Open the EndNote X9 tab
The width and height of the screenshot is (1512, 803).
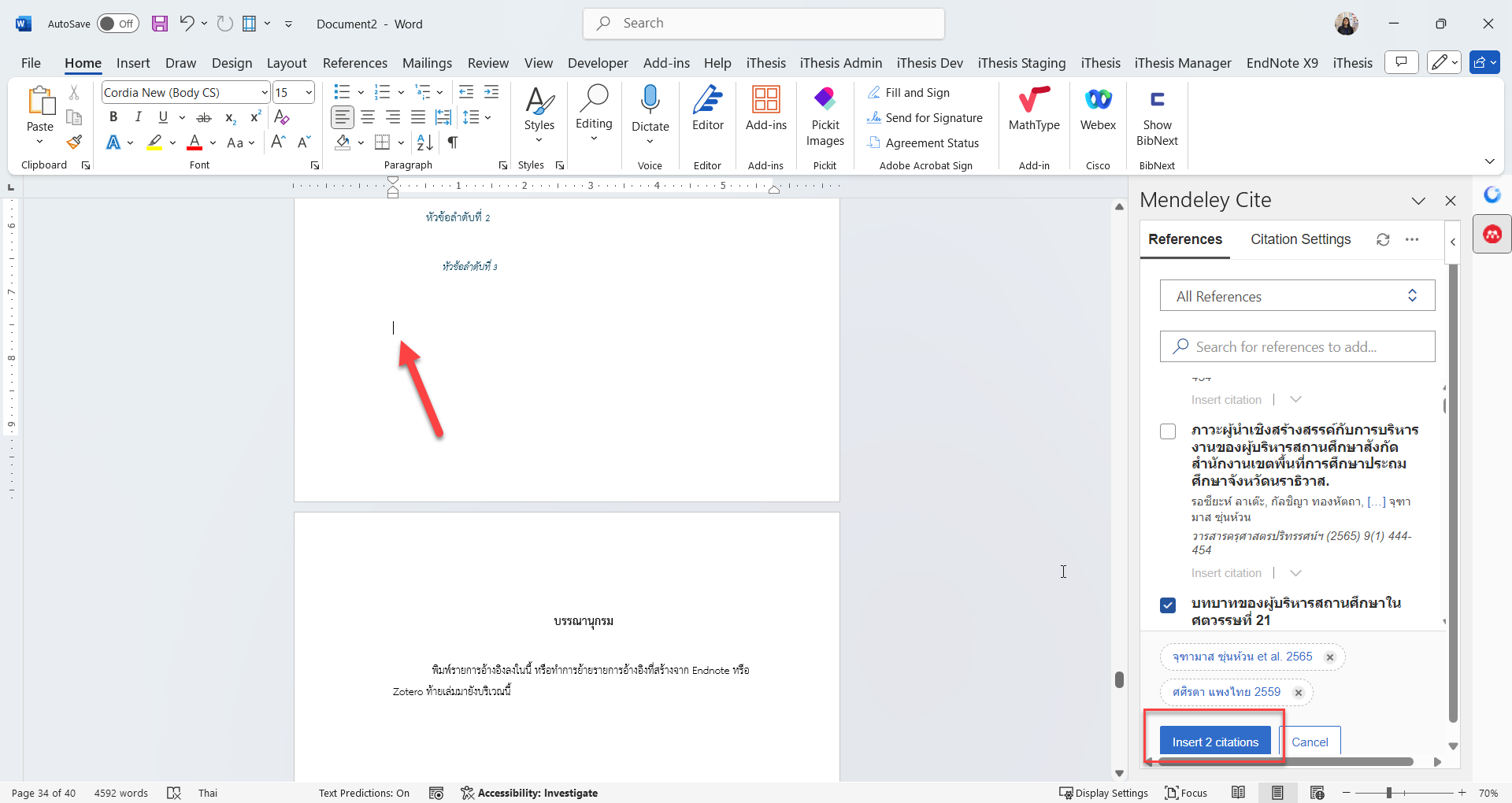pyautogui.click(x=1282, y=63)
